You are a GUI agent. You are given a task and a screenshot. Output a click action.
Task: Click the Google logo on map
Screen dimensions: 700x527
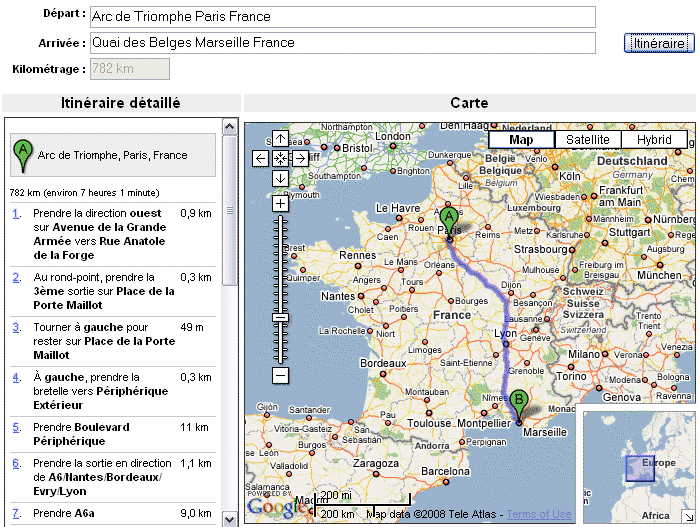pos(275,506)
